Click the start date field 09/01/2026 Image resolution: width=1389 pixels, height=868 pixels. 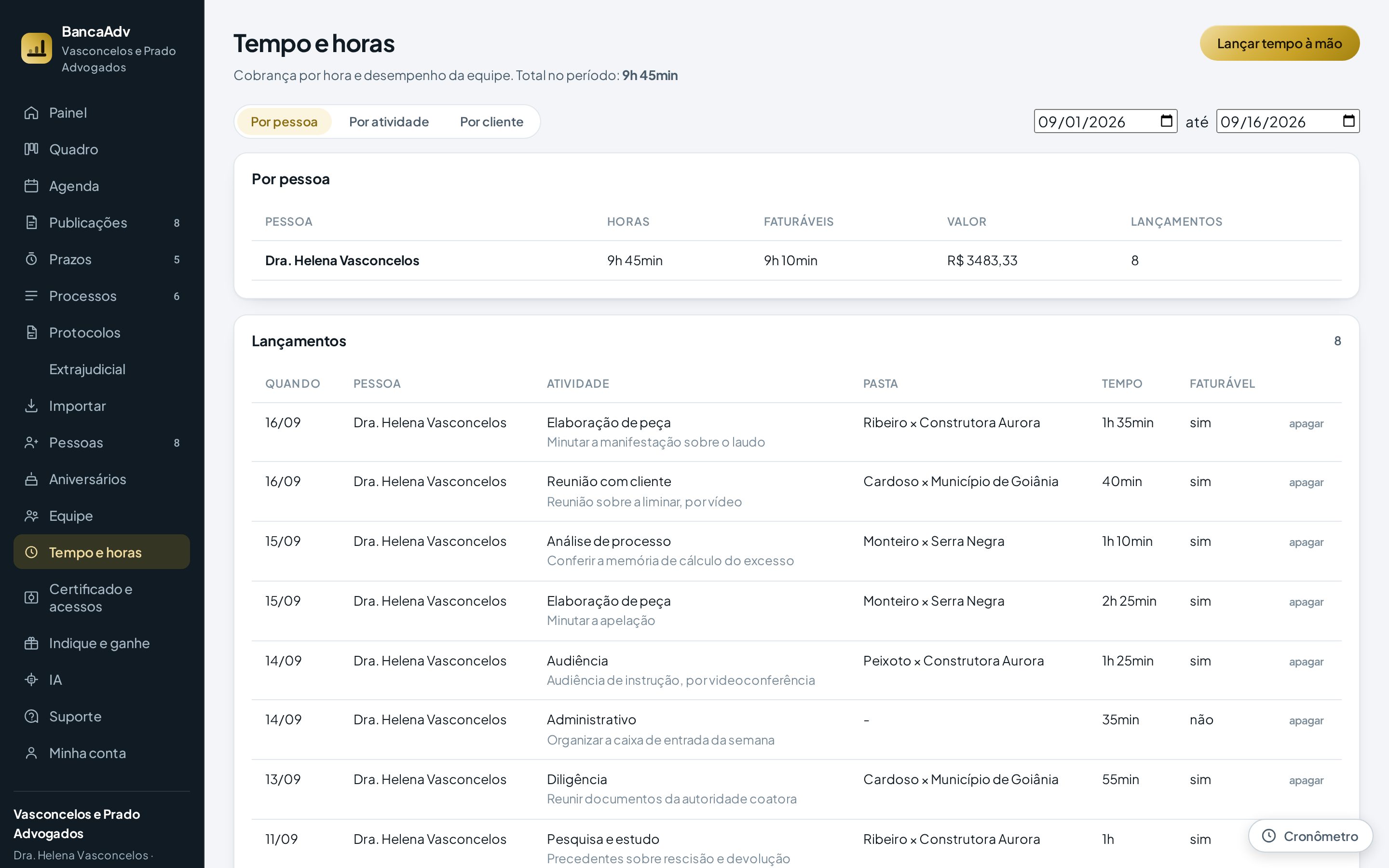[x=1105, y=121]
